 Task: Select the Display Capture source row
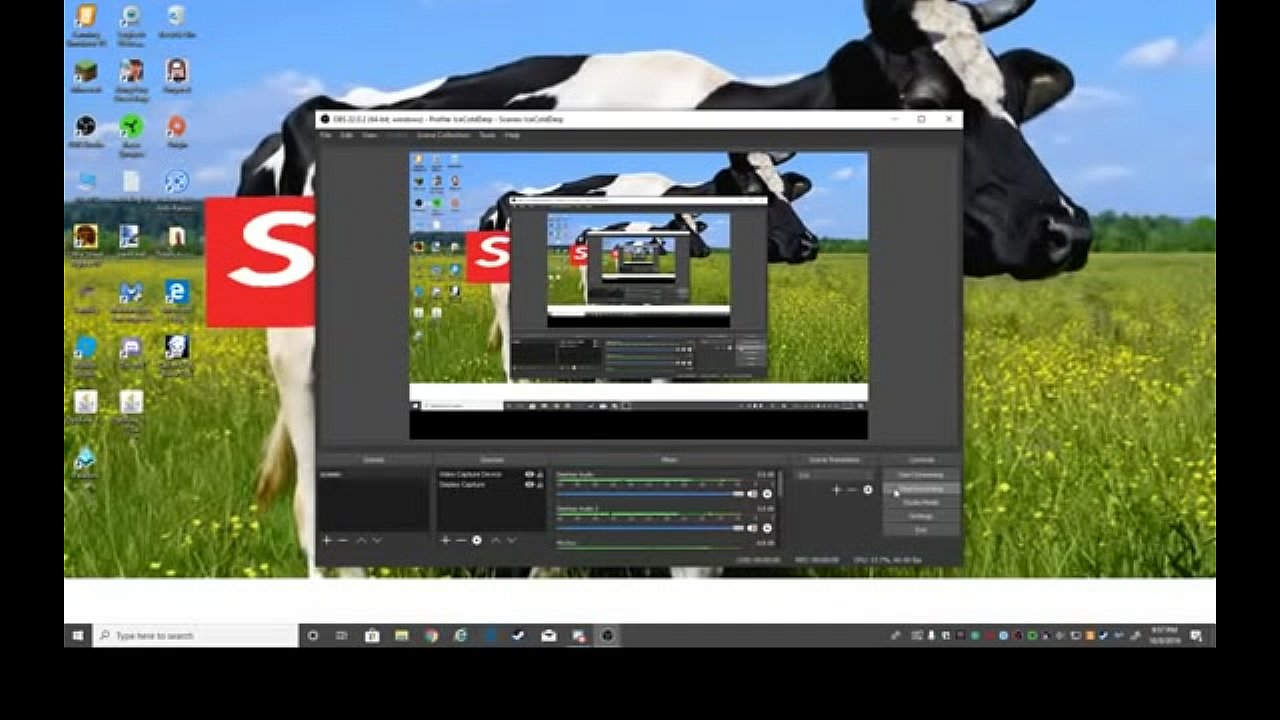491,485
